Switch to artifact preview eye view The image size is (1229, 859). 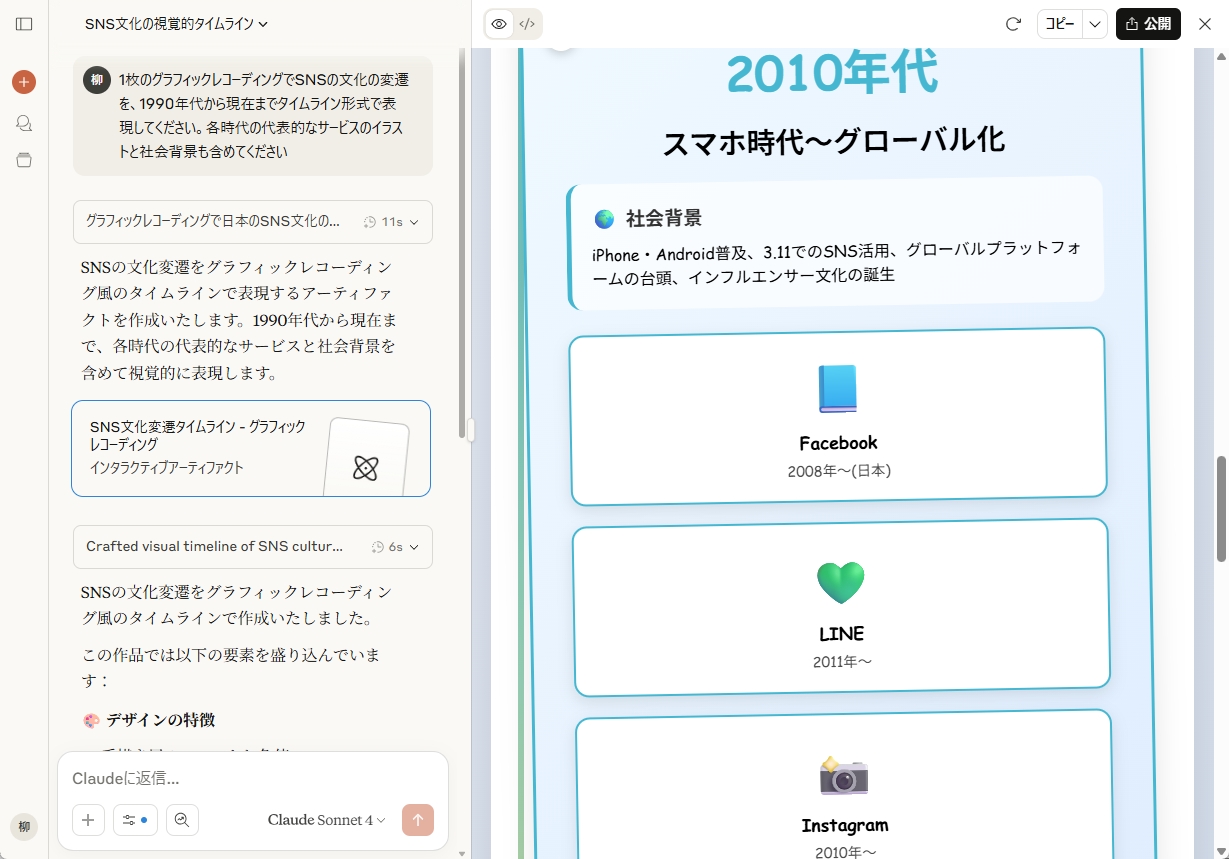(x=499, y=24)
